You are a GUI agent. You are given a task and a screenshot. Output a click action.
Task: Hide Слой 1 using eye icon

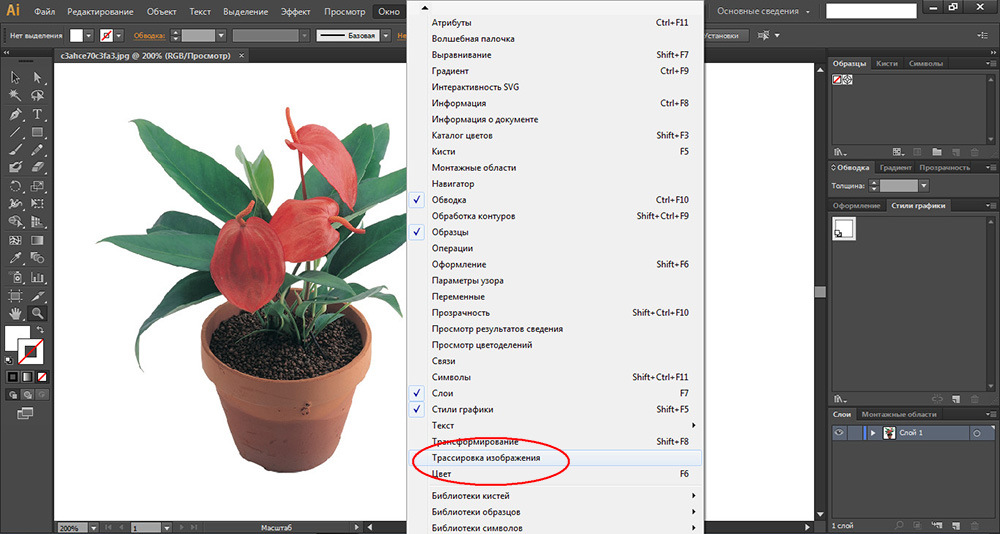(840, 433)
